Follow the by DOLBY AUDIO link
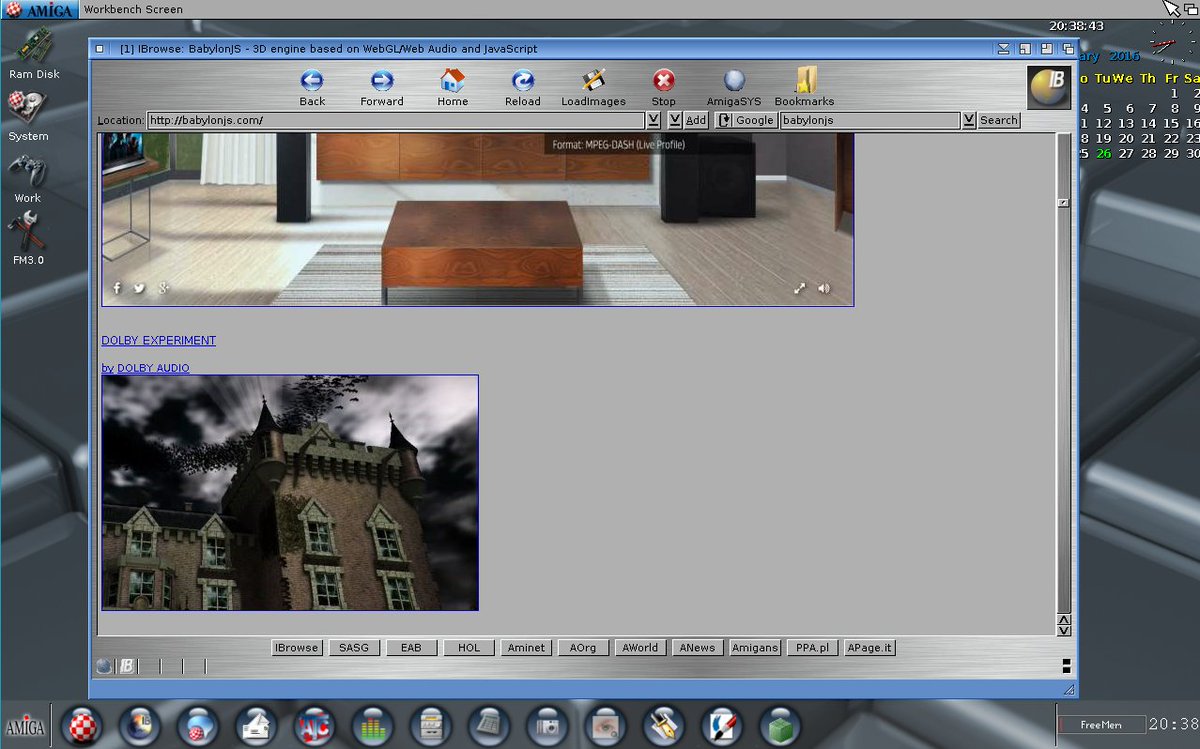1200x749 pixels. [x=145, y=368]
